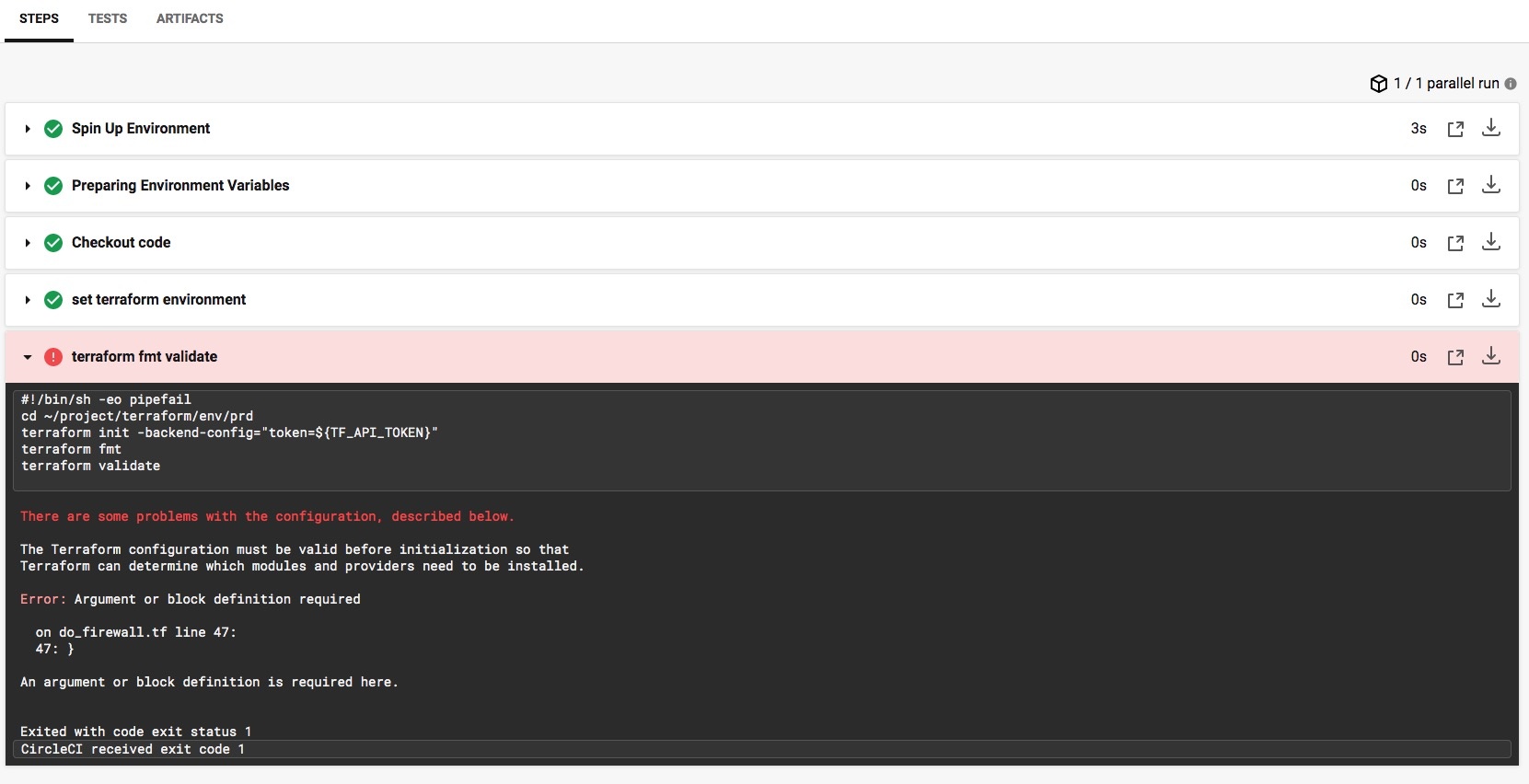Collapse the terraform fmt validate step

tap(28, 357)
